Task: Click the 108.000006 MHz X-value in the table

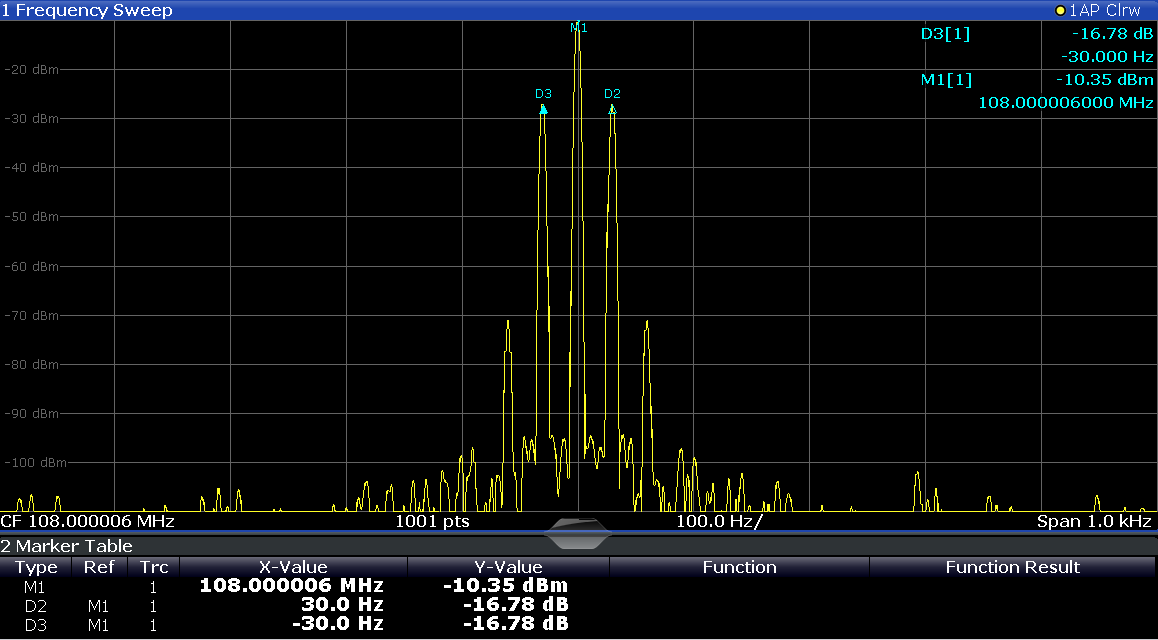Action: point(292,586)
